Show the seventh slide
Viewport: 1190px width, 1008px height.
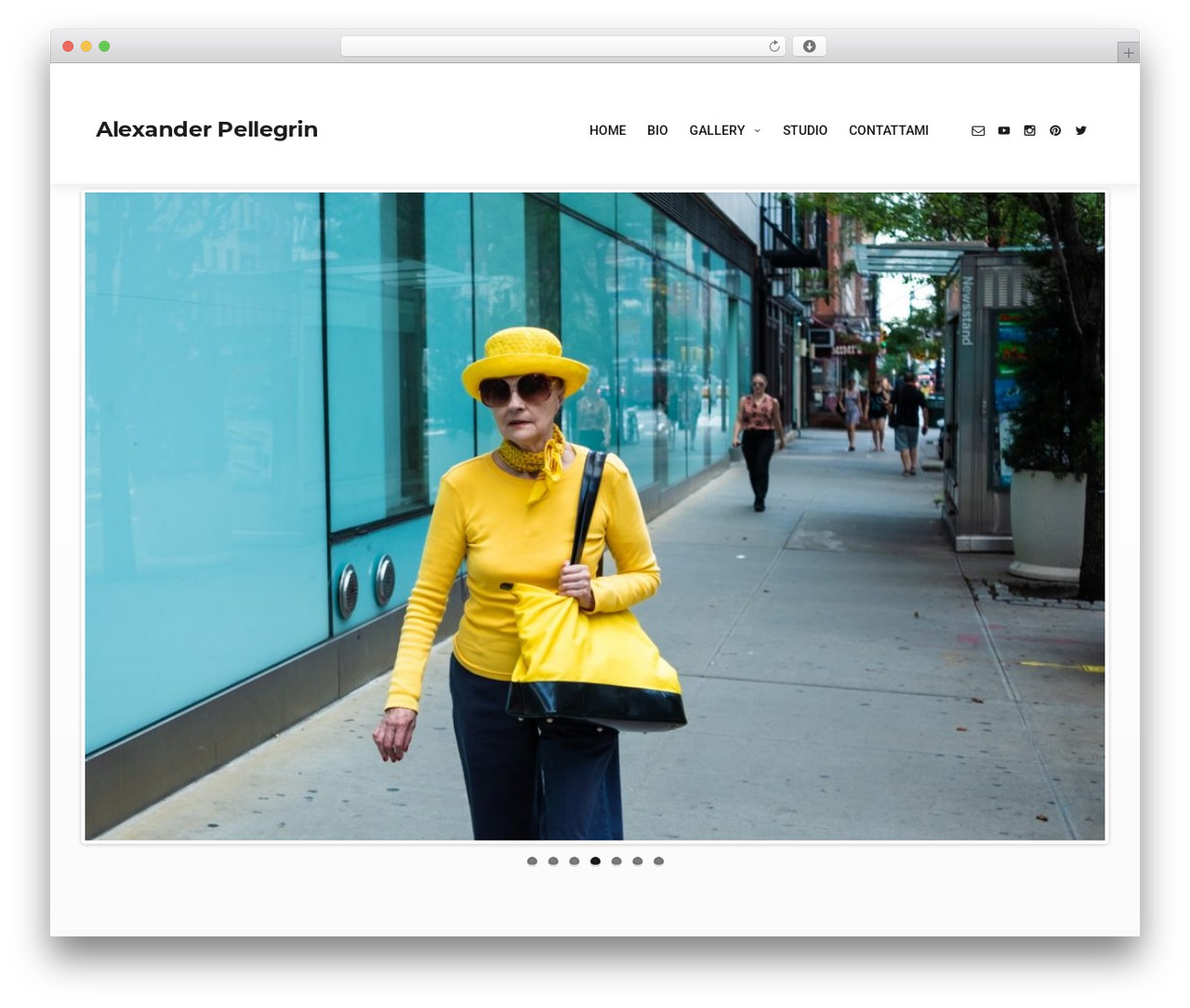(x=658, y=861)
